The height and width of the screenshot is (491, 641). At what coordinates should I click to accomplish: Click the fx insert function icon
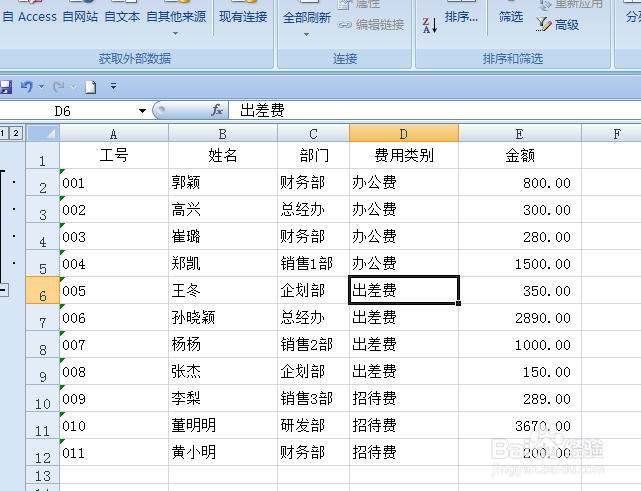217,110
